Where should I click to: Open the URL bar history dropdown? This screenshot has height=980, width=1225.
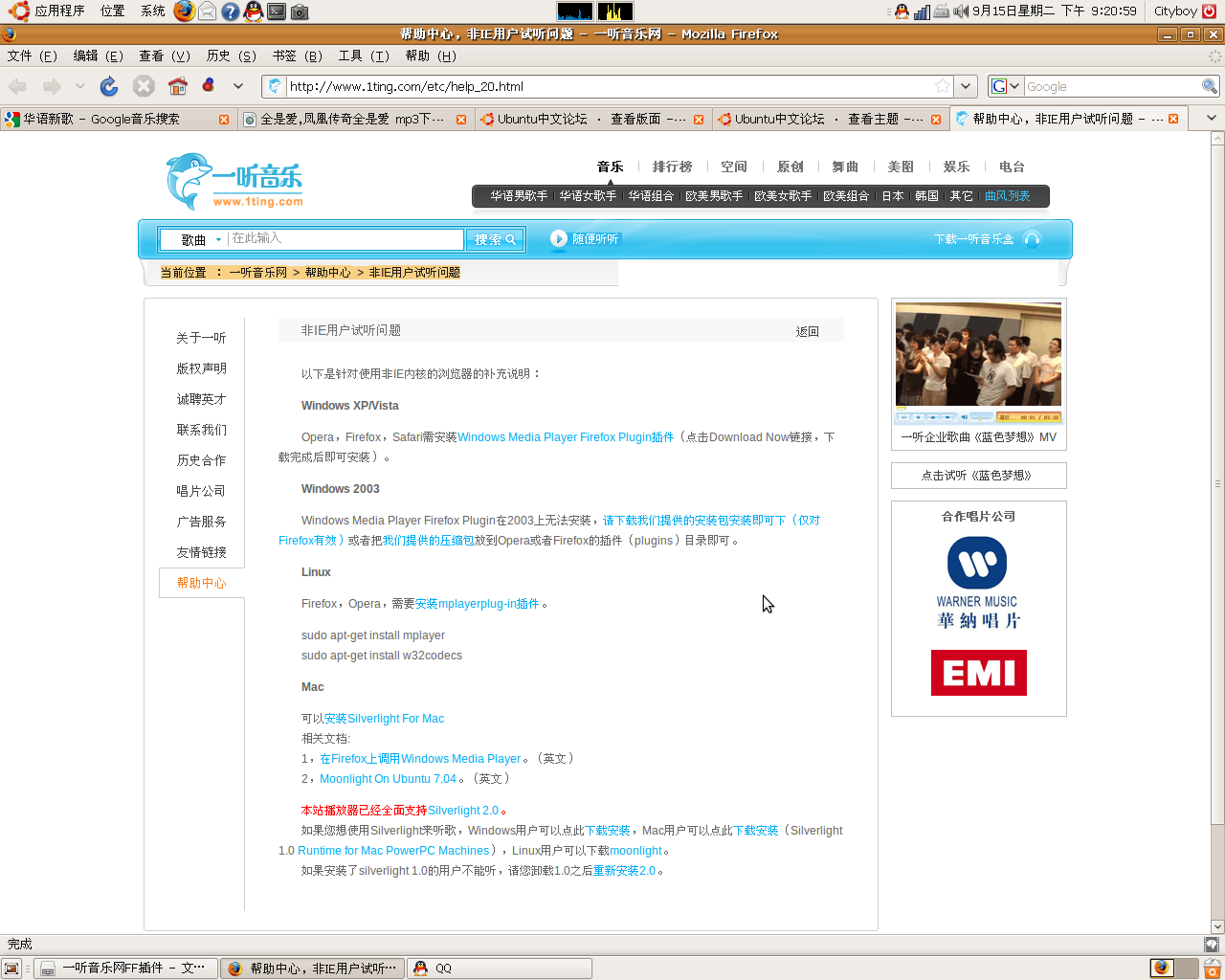967,86
